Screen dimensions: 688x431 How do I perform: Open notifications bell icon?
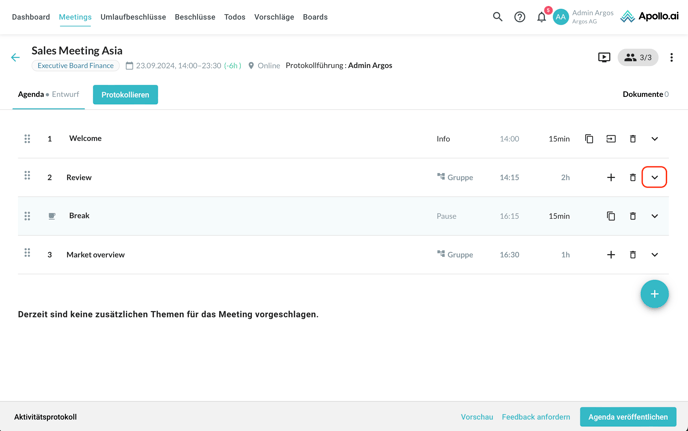click(542, 17)
